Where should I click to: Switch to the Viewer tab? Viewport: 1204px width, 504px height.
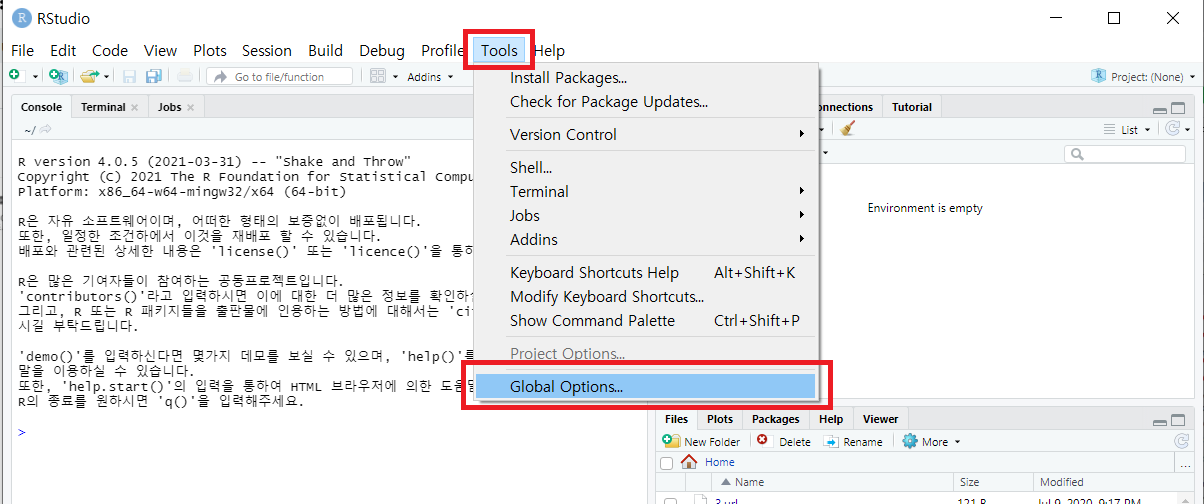(x=880, y=419)
